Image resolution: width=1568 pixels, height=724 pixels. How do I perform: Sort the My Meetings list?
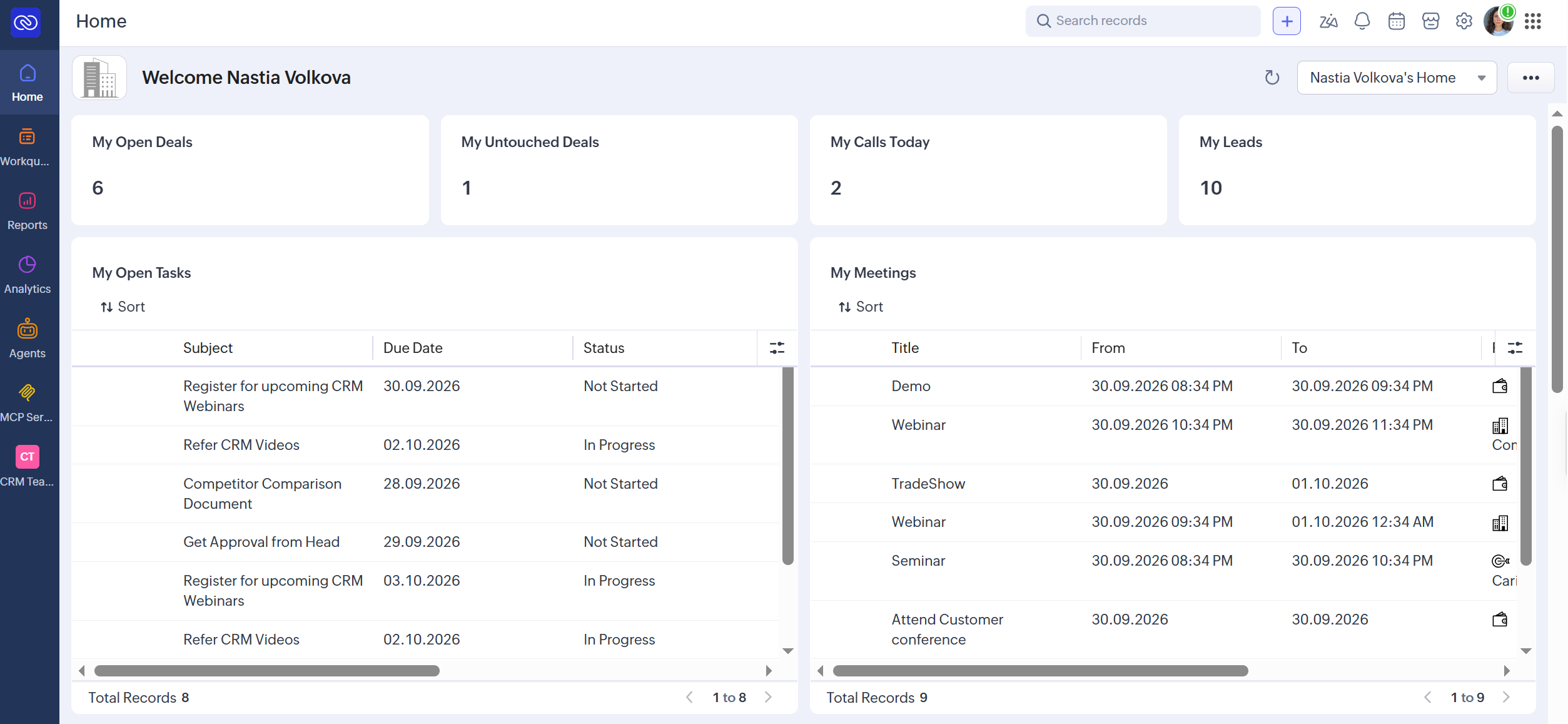coord(861,307)
